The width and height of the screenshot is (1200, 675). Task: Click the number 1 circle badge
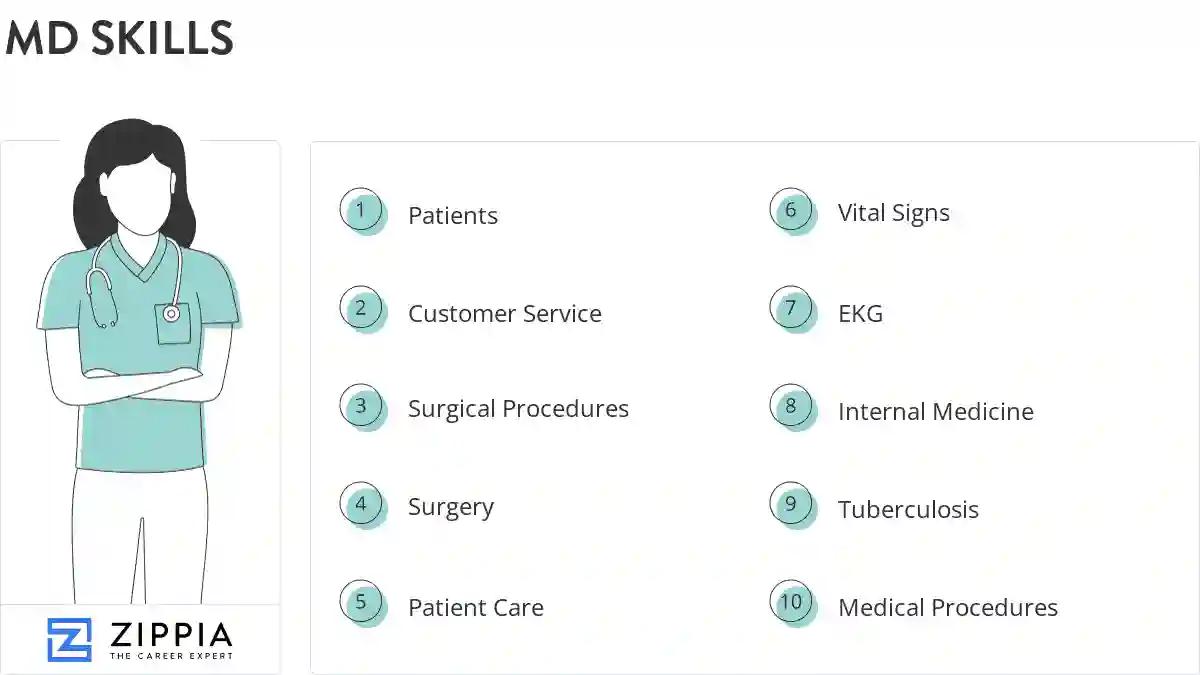tap(361, 210)
